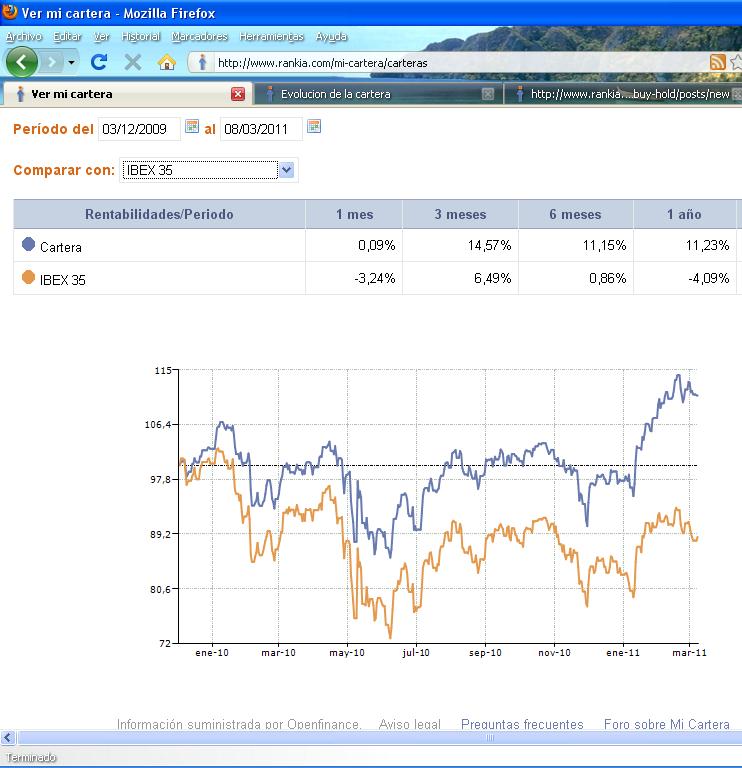Click the 'Cartera' row label

point(61,247)
